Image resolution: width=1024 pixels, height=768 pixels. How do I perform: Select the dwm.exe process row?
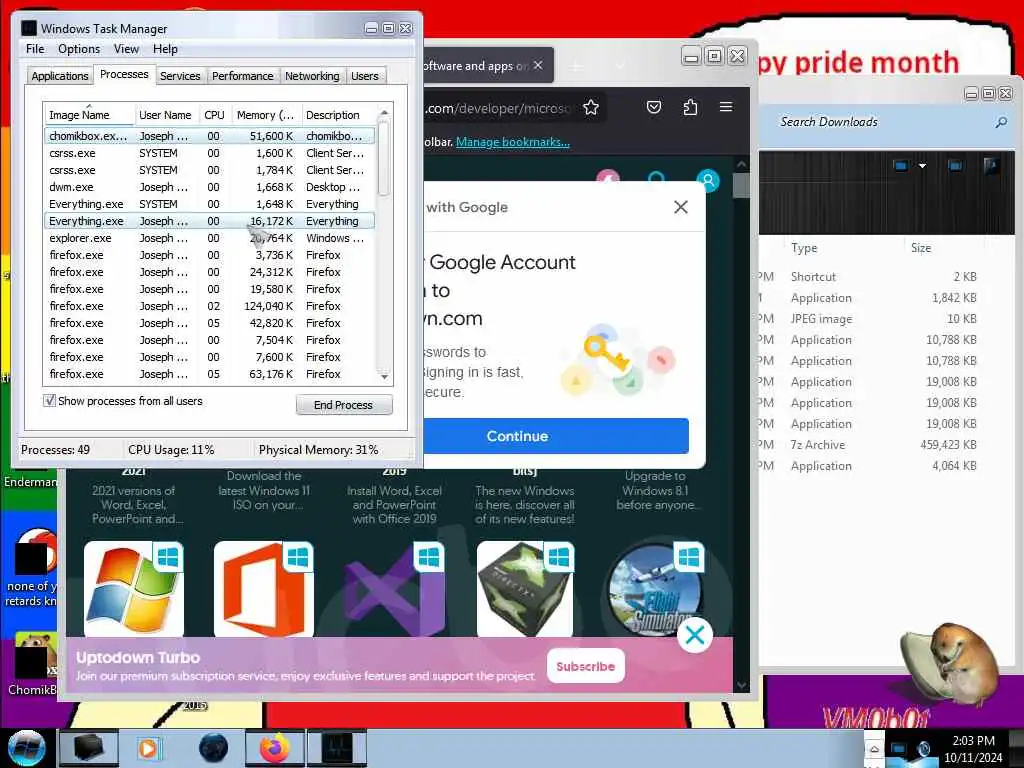[210, 187]
